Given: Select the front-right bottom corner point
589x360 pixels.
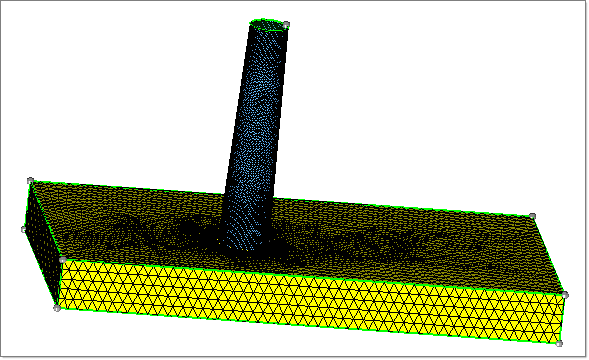Looking at the screenshot, I should tap(559, 343).
